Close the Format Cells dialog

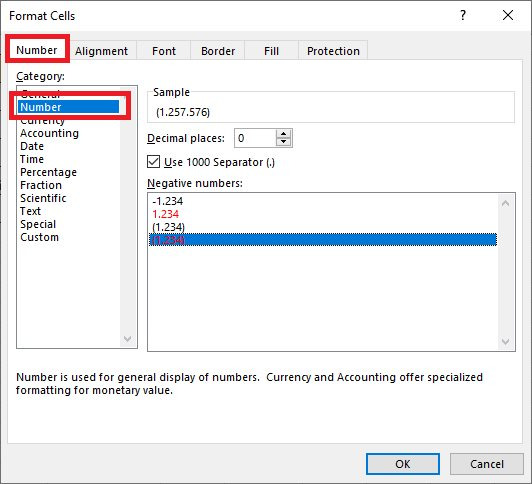508,15
